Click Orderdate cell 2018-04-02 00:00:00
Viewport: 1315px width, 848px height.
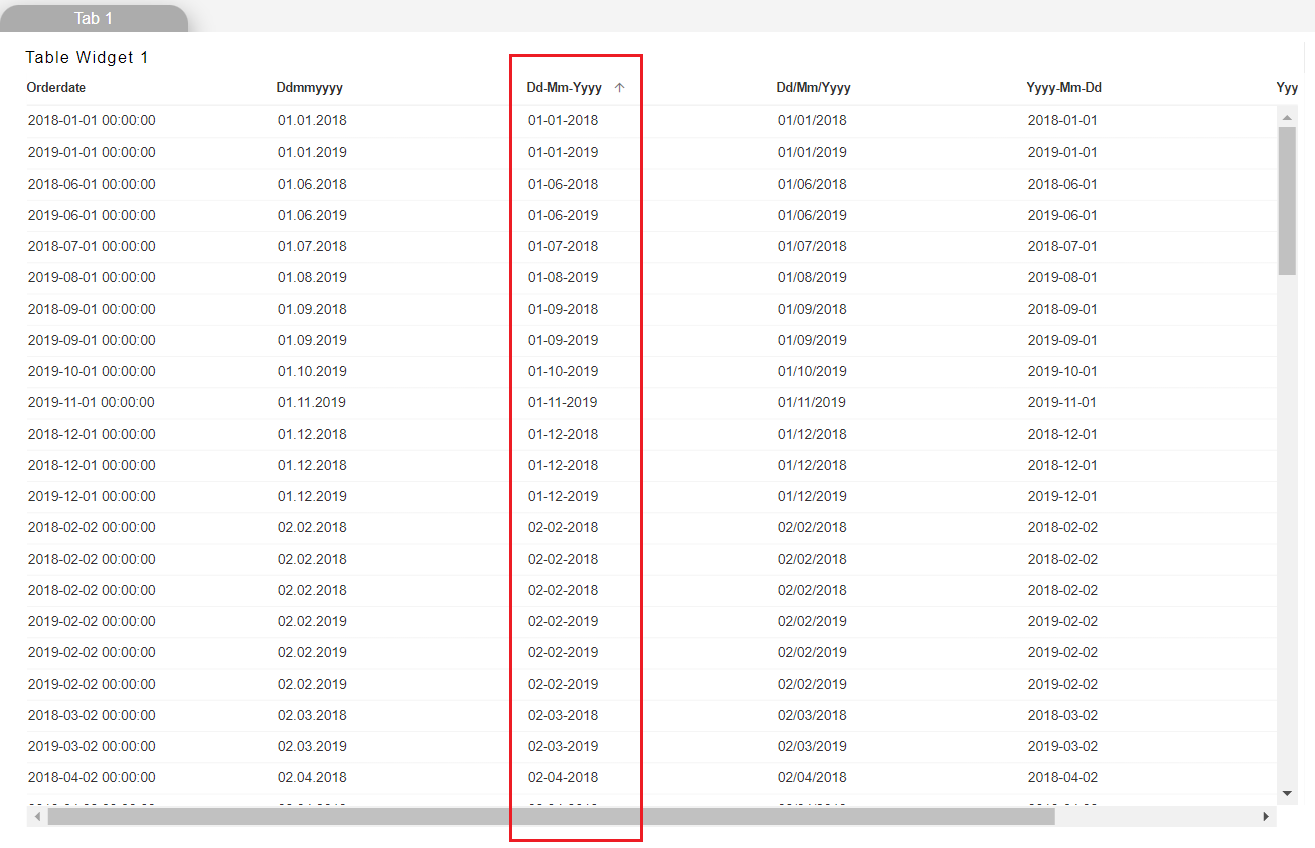pyautogui.click(x=91, y=778)
